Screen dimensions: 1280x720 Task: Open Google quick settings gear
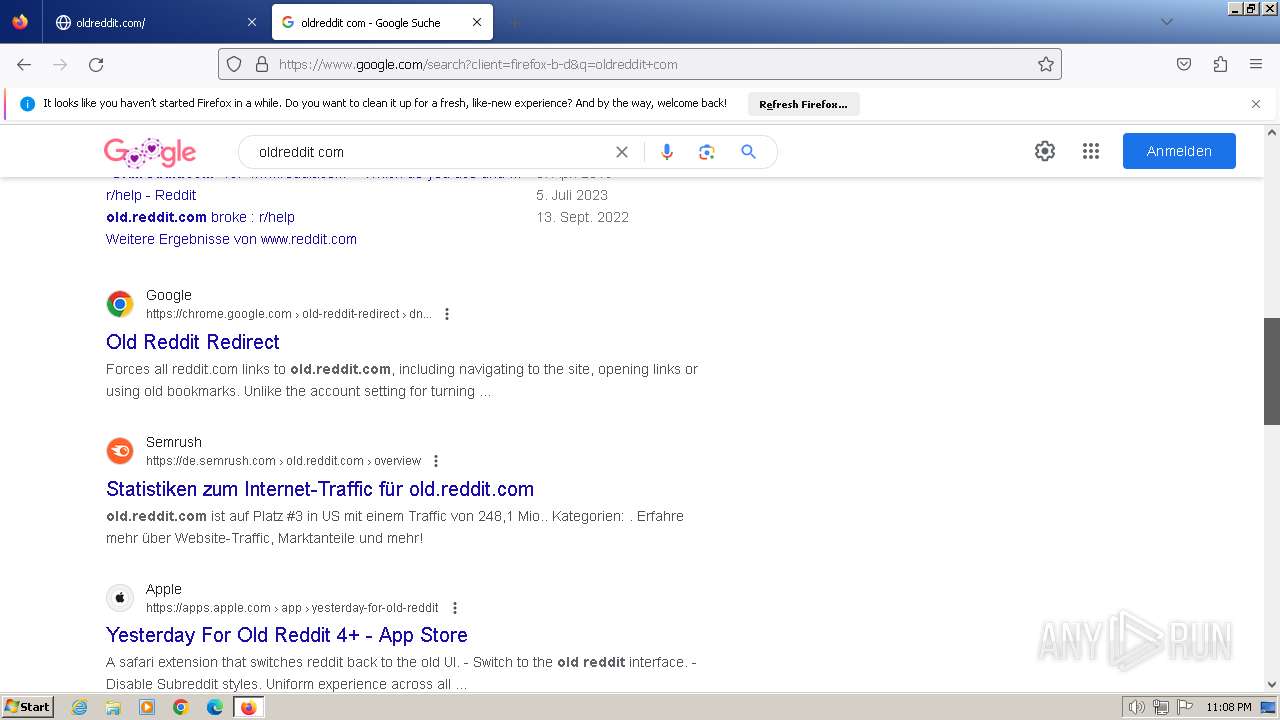click(1045, 151)
